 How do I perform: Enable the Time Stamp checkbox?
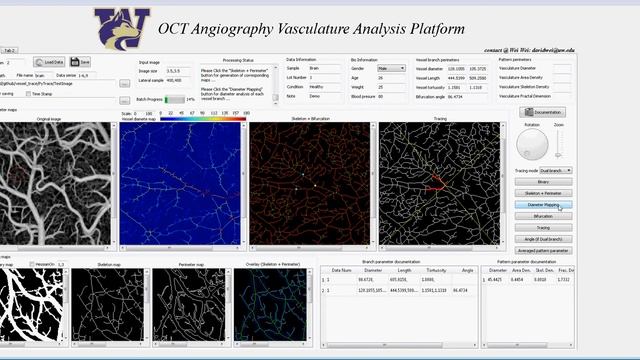coord(29,94)
